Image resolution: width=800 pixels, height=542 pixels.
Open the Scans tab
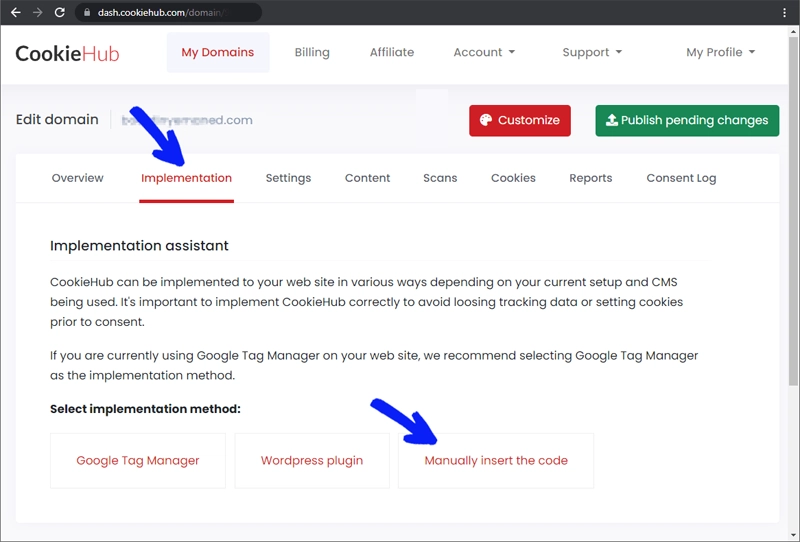pyautogui.click(x=440, y=178)
